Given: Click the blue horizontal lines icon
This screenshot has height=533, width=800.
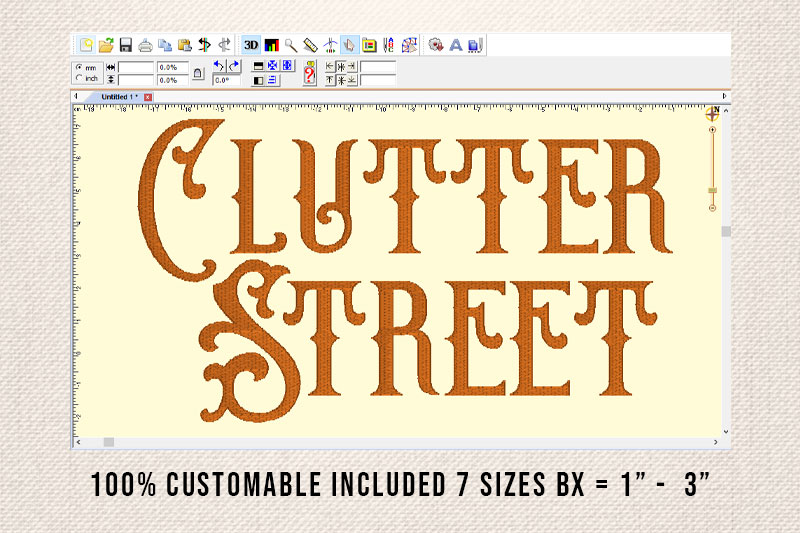Looking at the screenshot, I should [272, 80].
